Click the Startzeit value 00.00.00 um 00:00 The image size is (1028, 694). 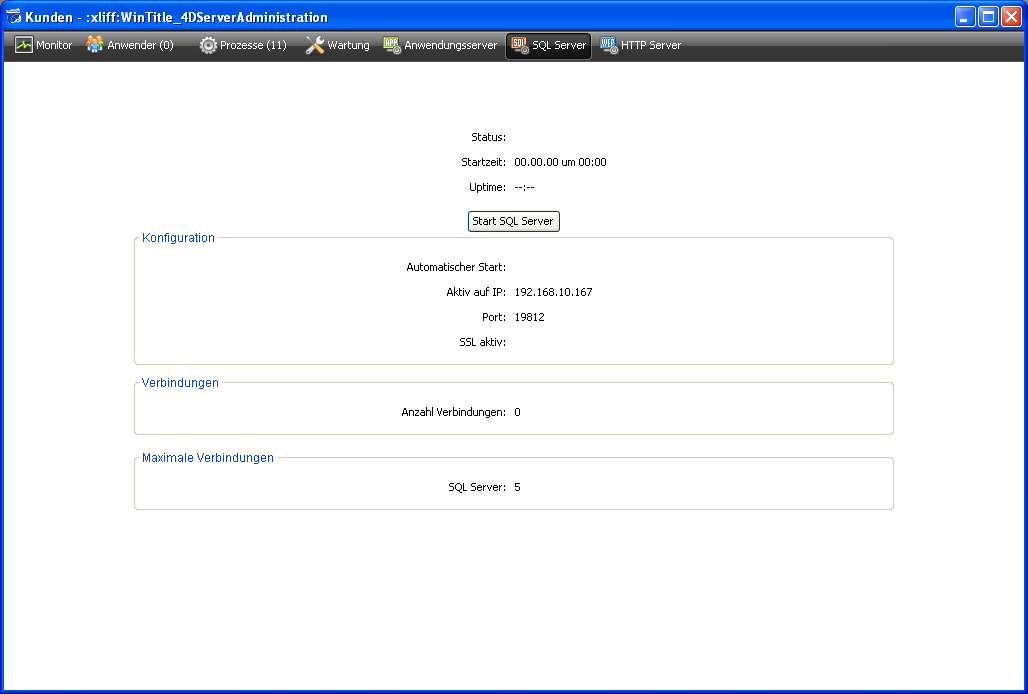point(560,162)
